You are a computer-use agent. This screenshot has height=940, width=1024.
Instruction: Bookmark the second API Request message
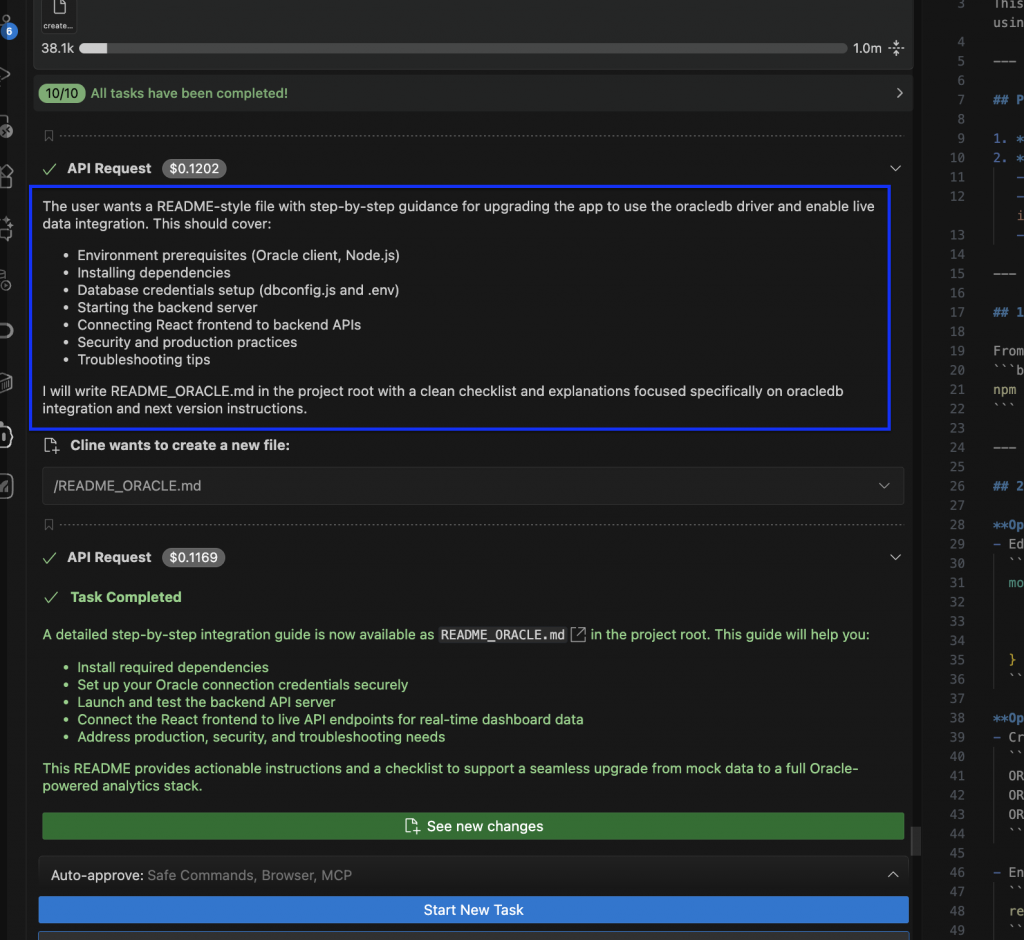48,523
